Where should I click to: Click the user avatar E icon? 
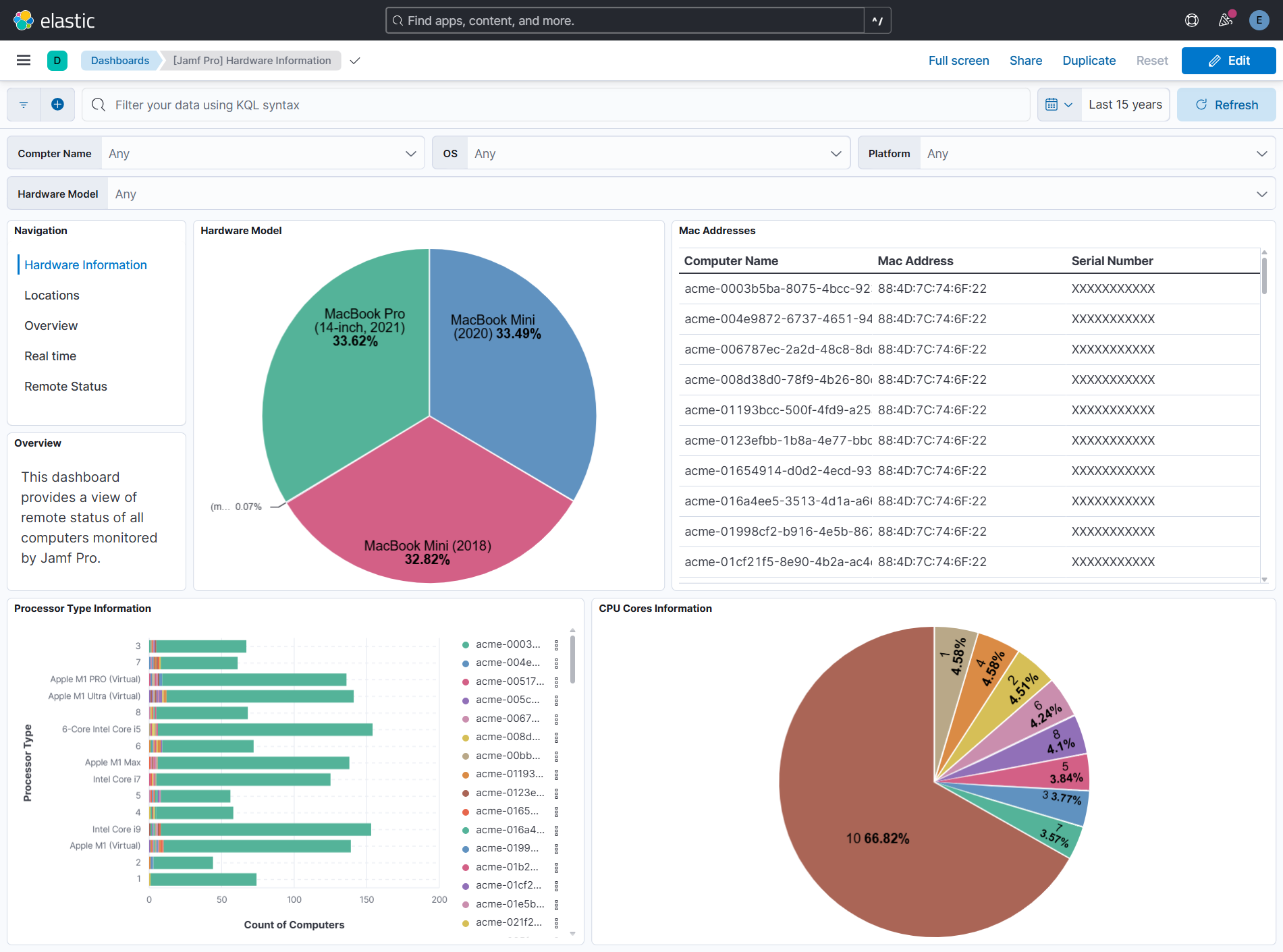[1259, 20]
